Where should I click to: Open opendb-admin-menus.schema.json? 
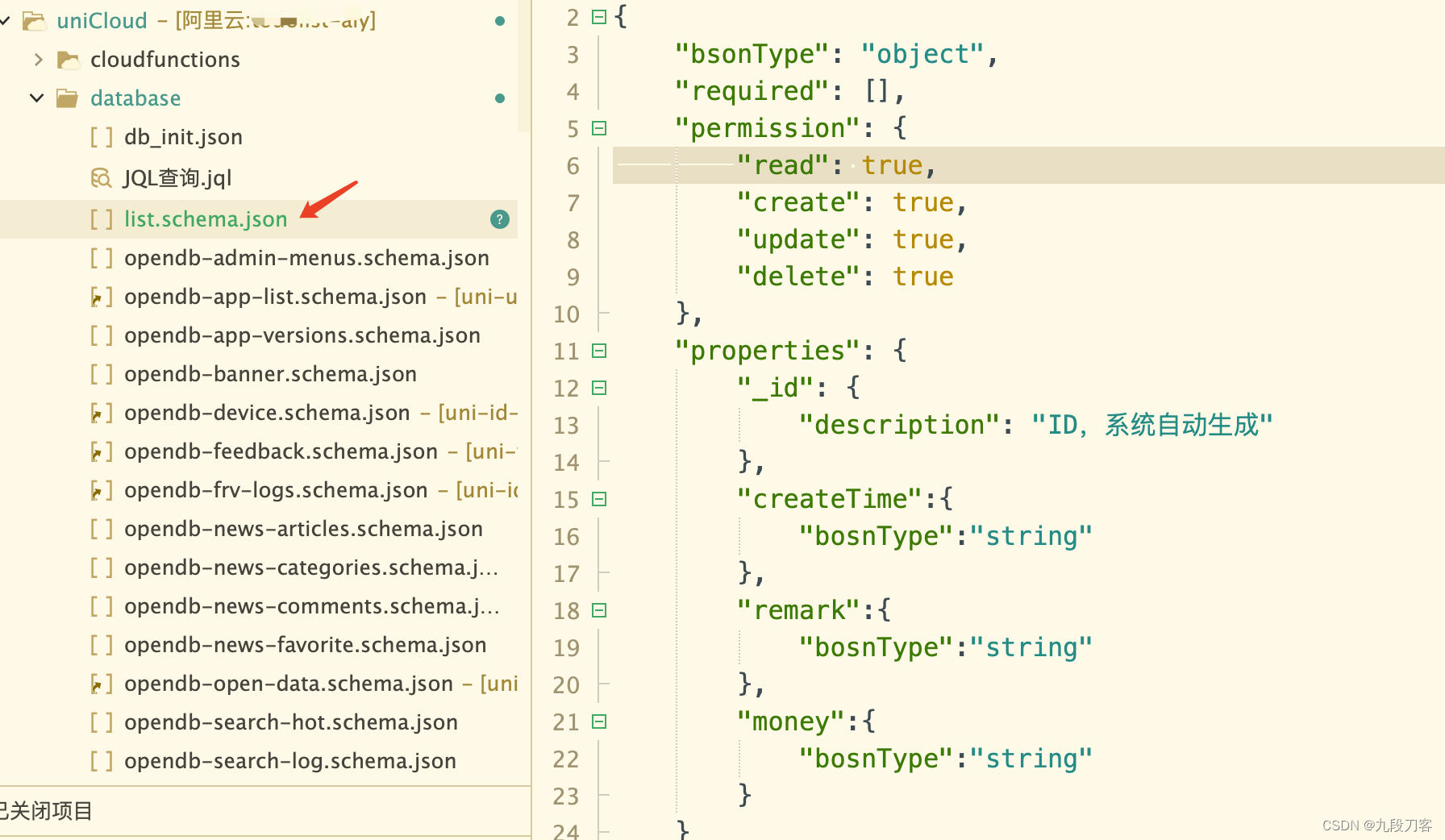click(306, 258)
